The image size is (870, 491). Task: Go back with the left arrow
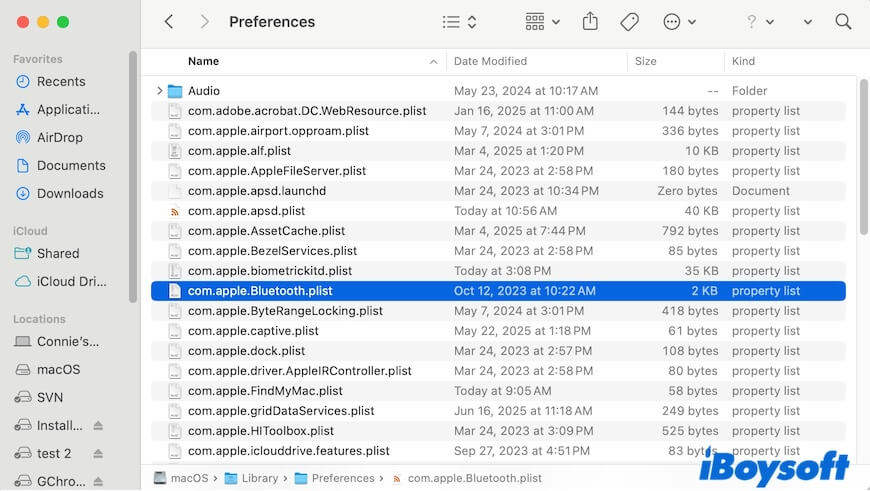168,21
